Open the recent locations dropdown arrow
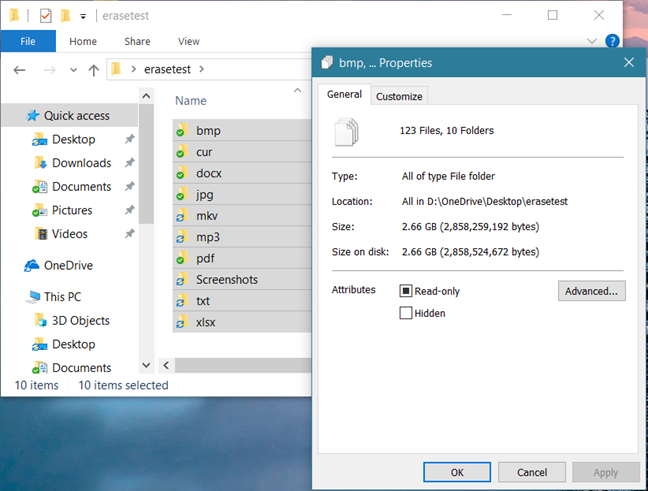This screenshot has height=491, width=648. tap(70, 70)
